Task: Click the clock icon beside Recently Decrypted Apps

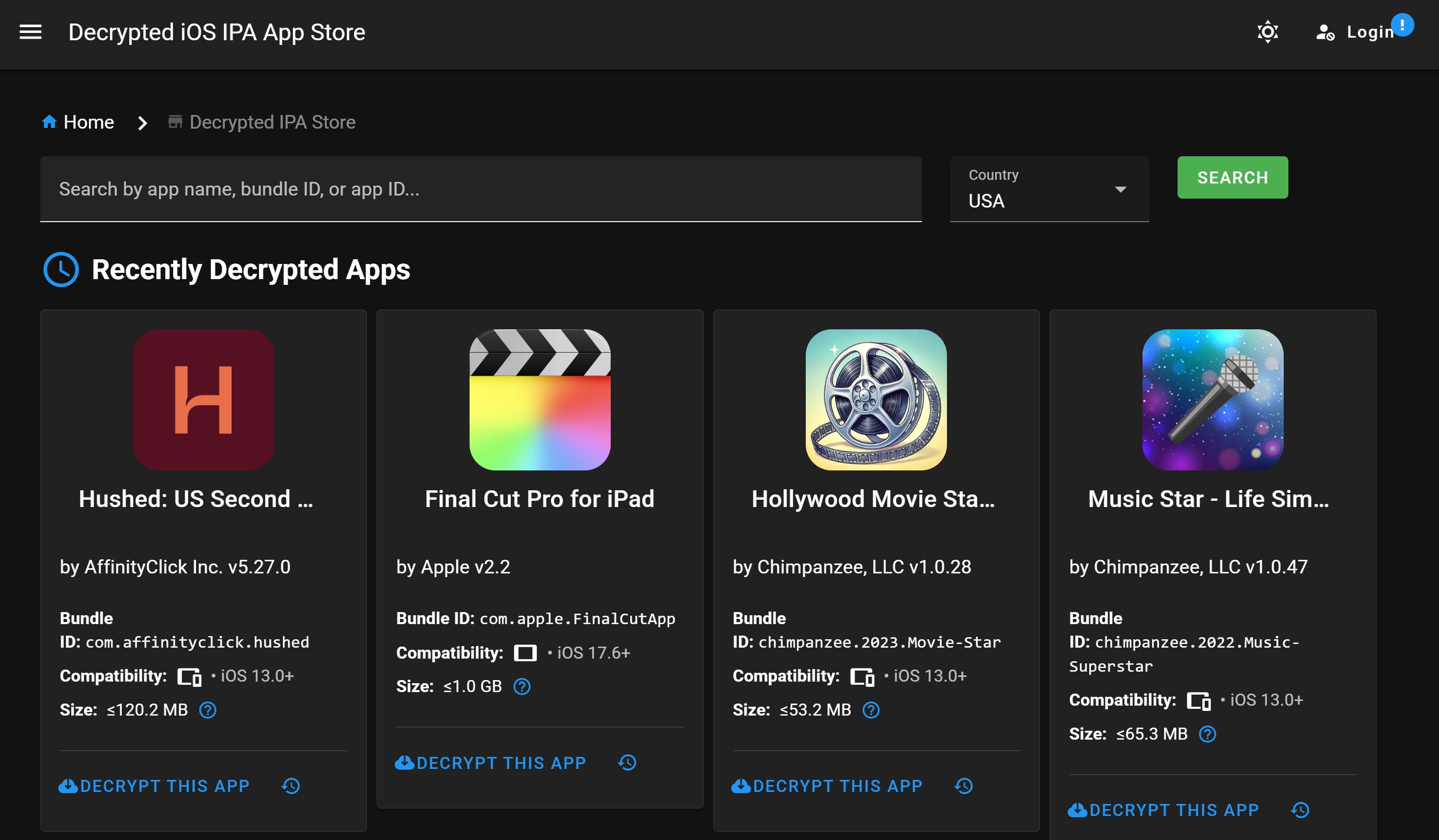Action: 61,269
